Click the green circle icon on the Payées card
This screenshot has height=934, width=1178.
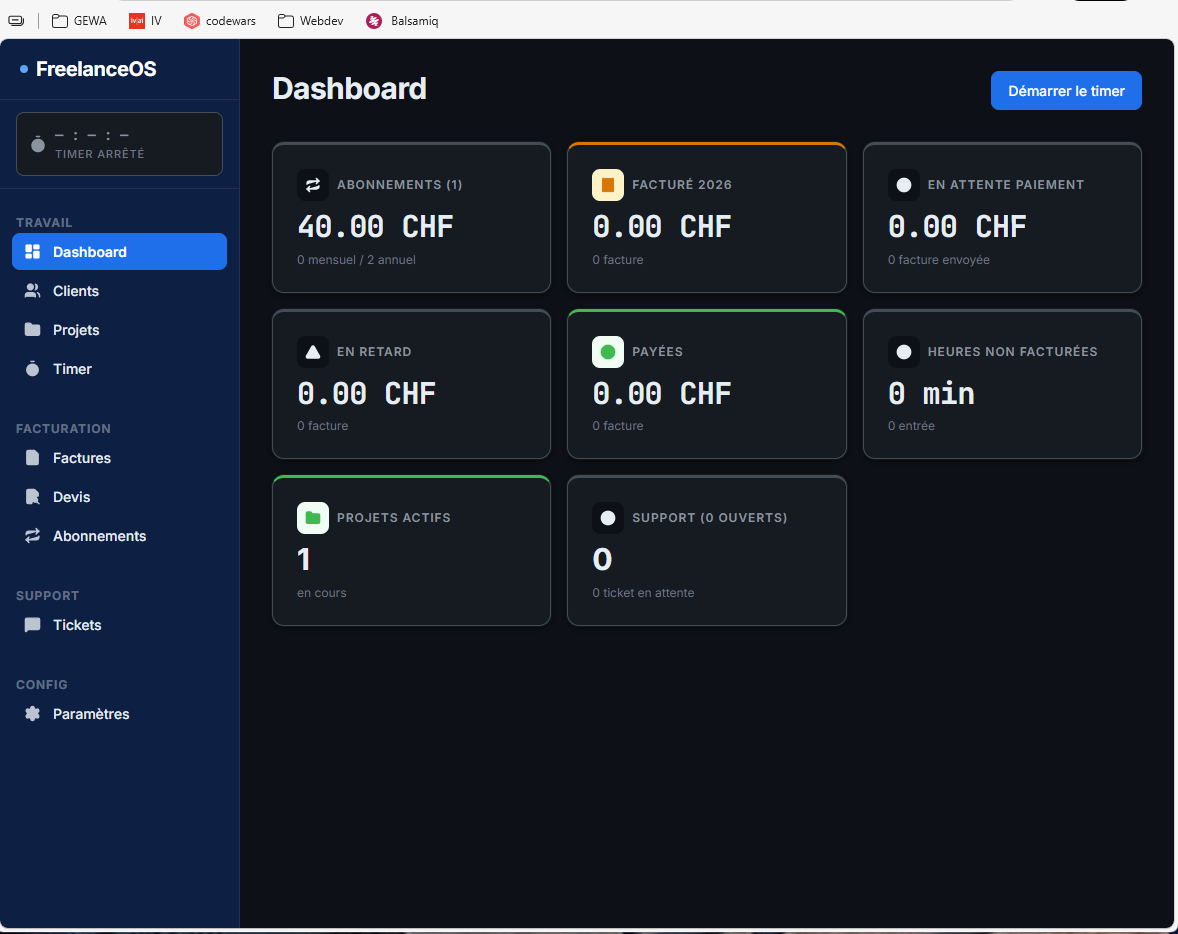point(607,351)
